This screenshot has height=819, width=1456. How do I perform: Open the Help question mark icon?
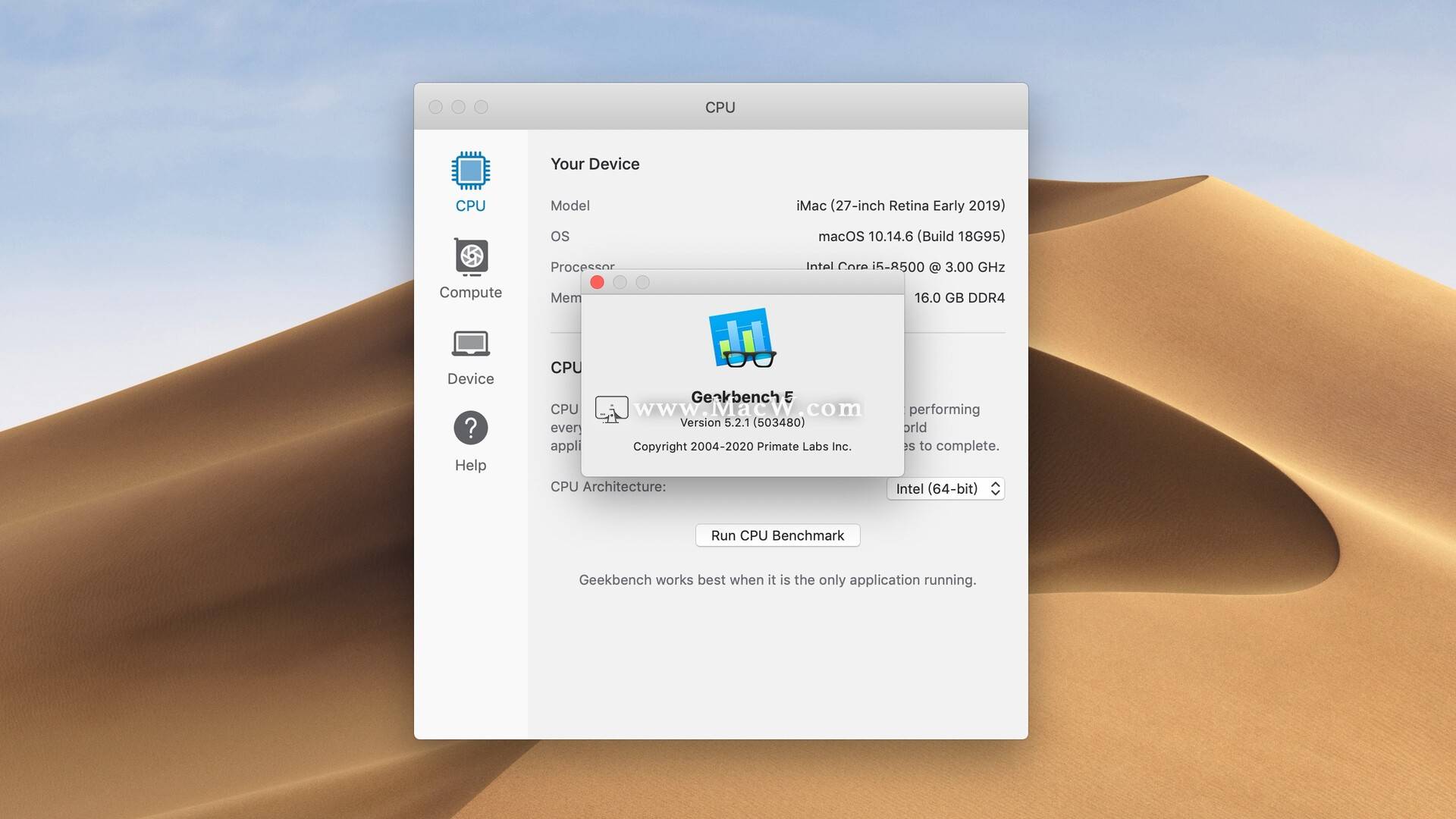470,428
